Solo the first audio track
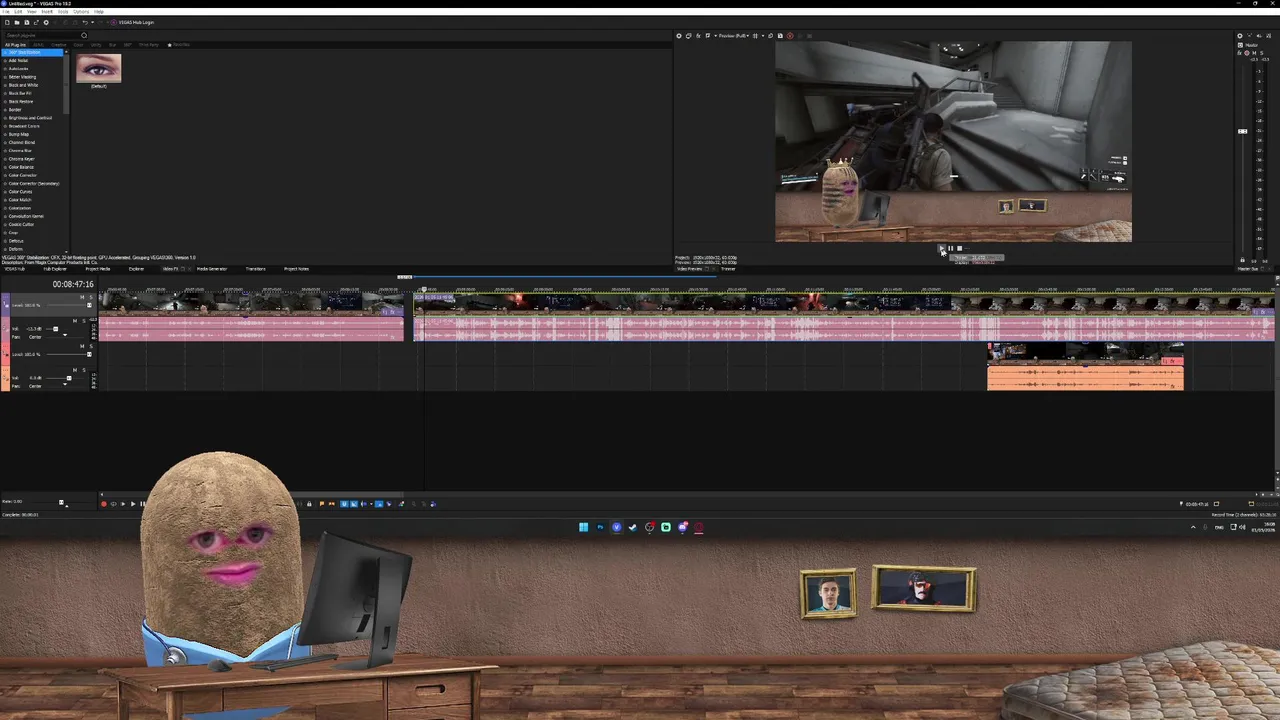The width and height of the screenshot is (1280, 720). pyautogui.click(x=84, y=321)
